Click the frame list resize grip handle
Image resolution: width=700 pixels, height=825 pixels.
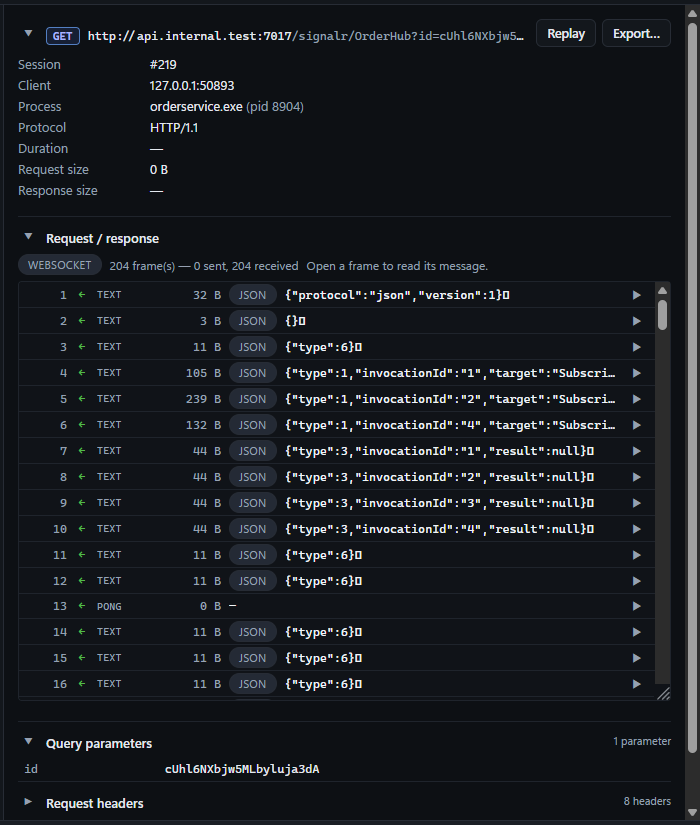[664, 694]
